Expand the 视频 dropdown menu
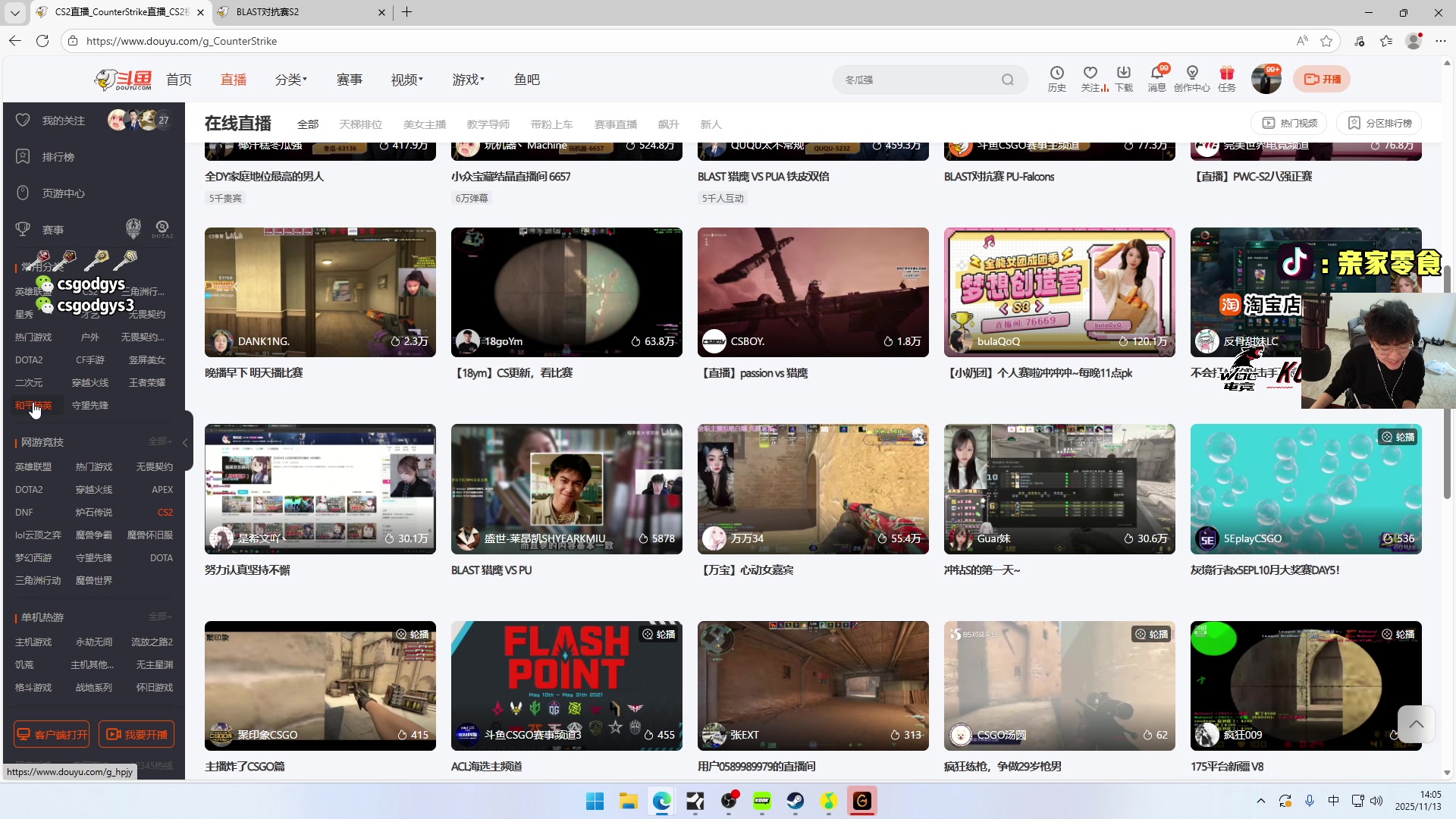 click(x=406, y=80)
